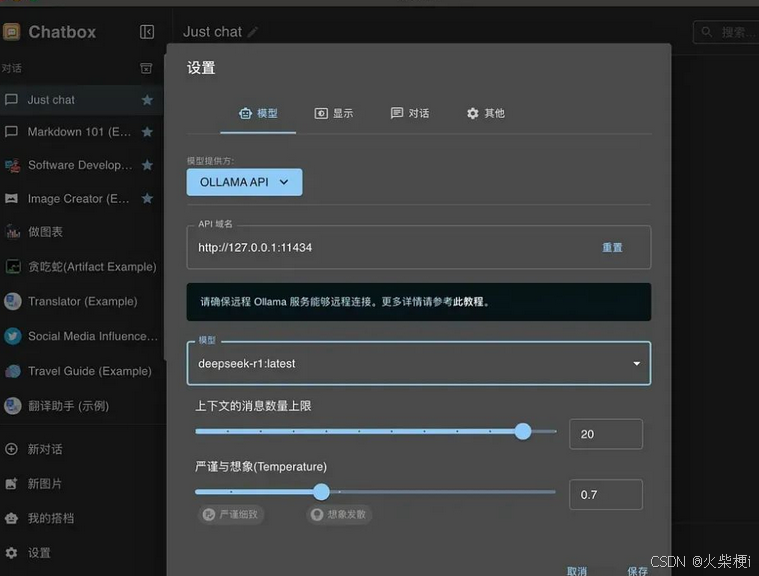Click the 翻译助手 avatar icon

(x=13, y=406)
